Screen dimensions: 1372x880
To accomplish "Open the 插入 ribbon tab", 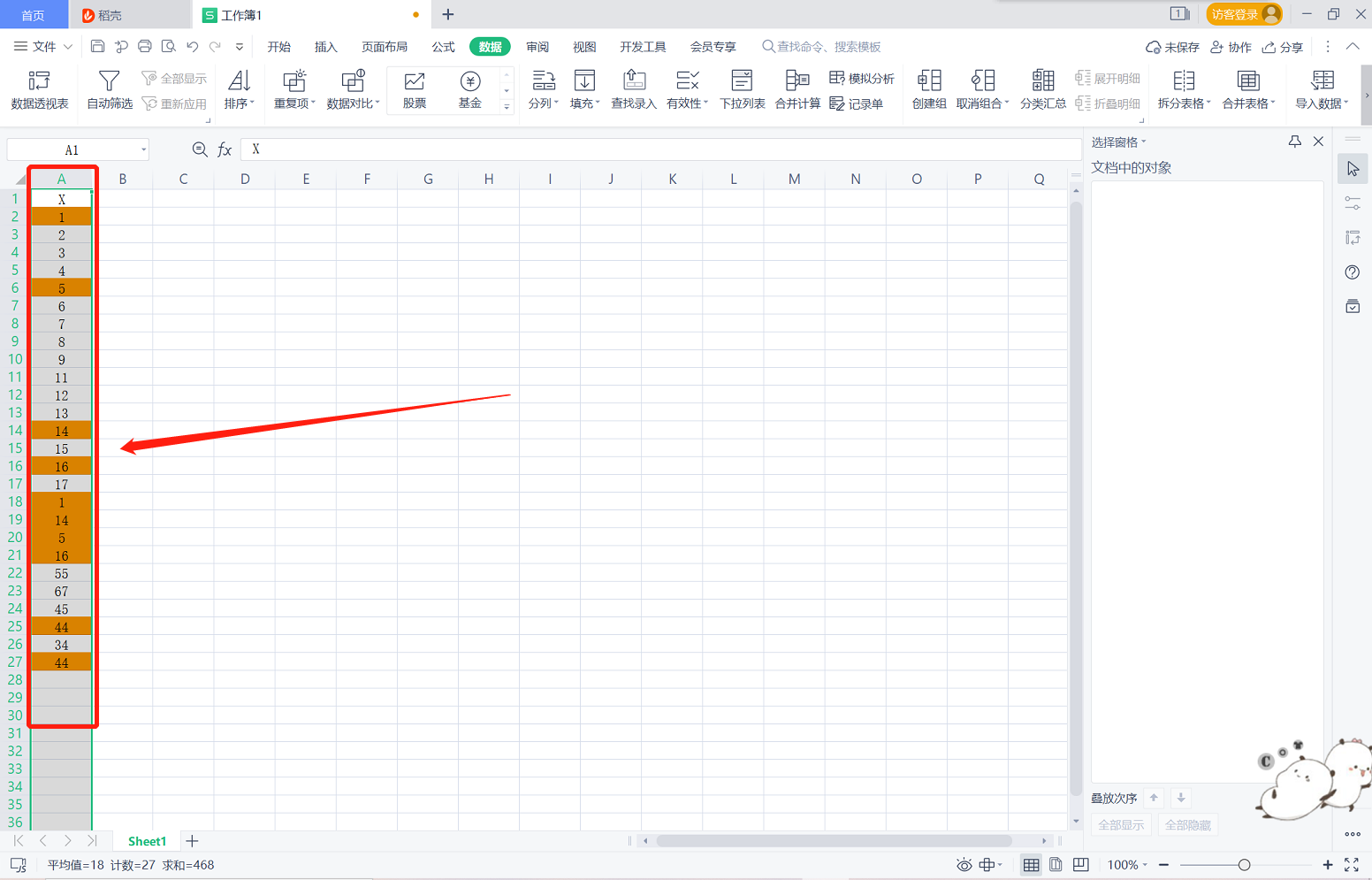I will pyautogui.click(x=326, y=47).
